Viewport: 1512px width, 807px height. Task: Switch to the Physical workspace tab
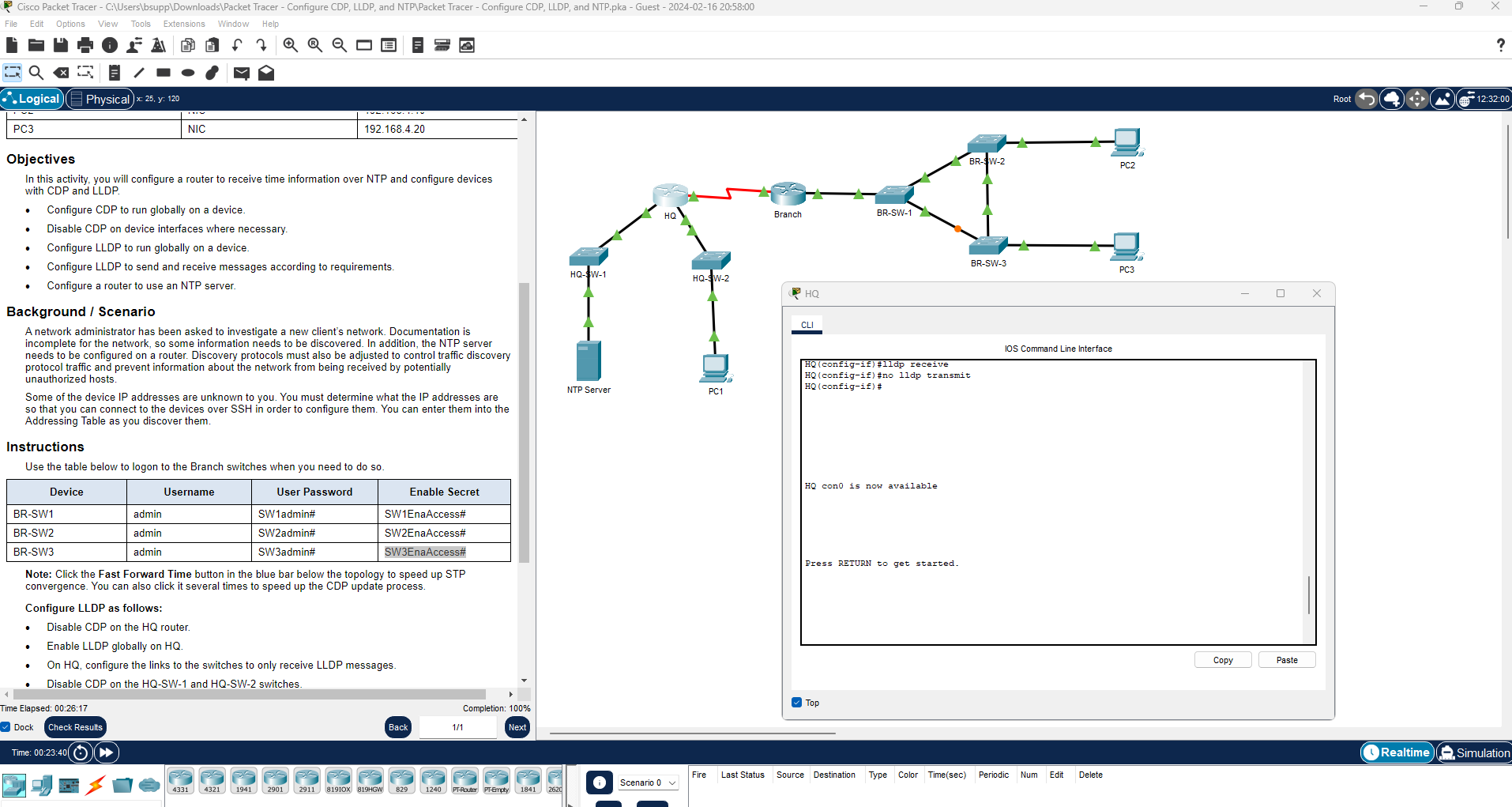(x=100, y=99)
